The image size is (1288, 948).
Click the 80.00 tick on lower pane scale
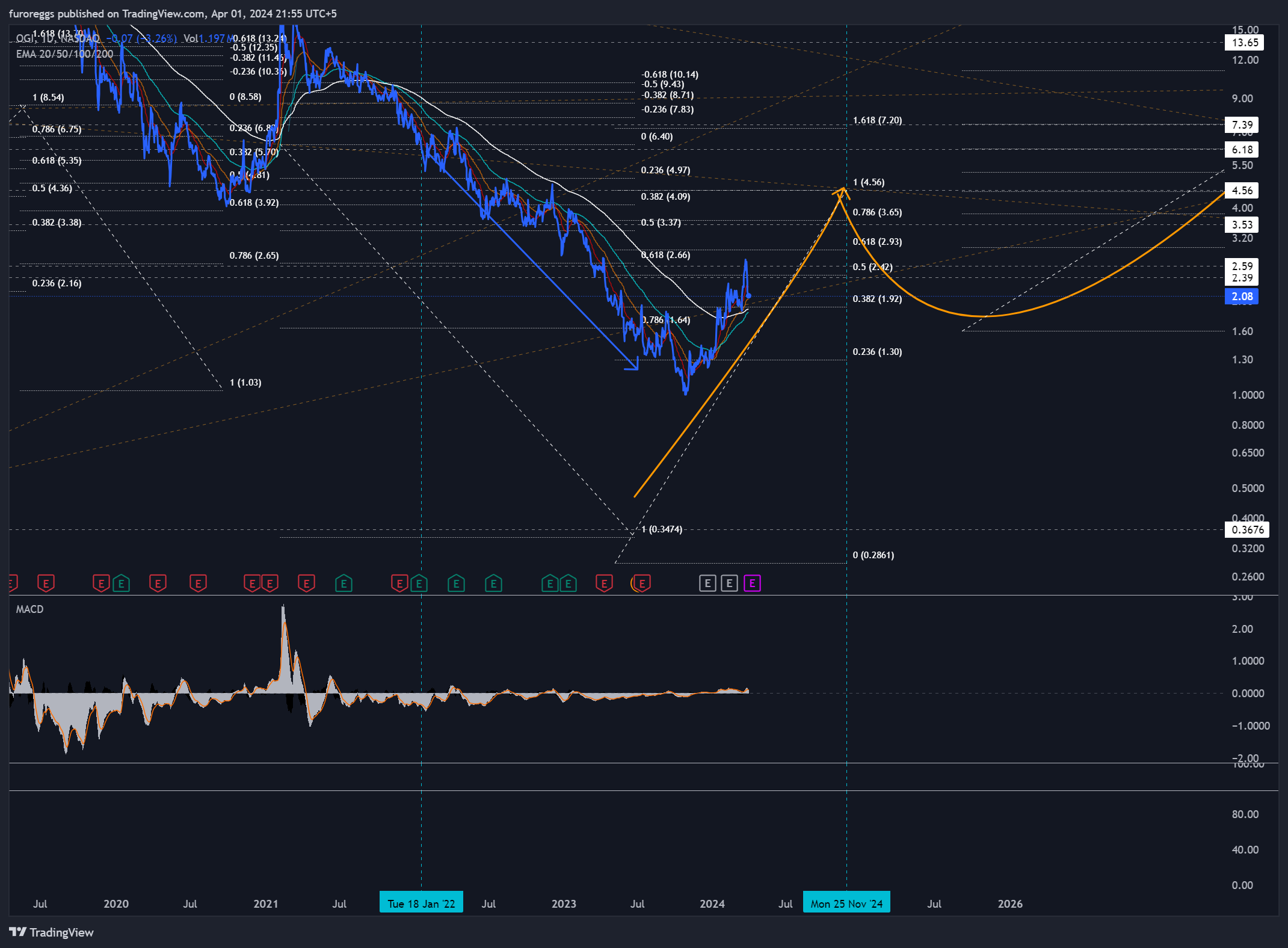1245,814
